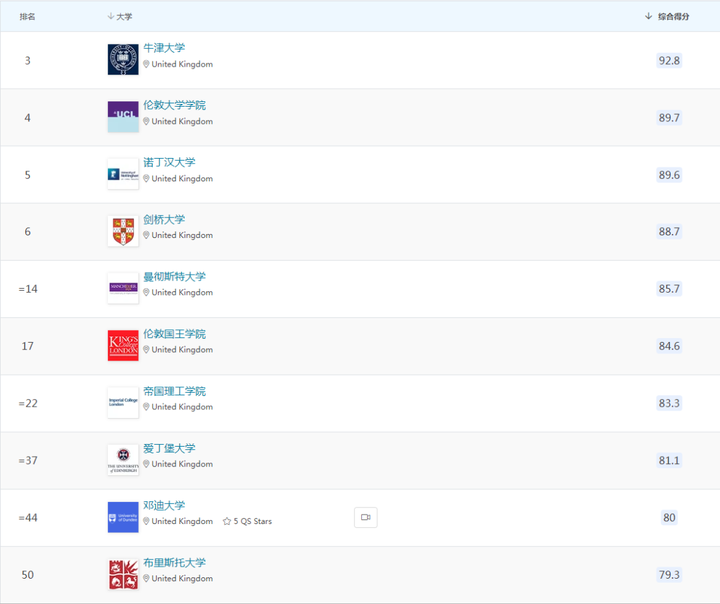The width and height of the screenshot is (720, 604).
Task: Select the score 88.7
Action: coord(669,231)
